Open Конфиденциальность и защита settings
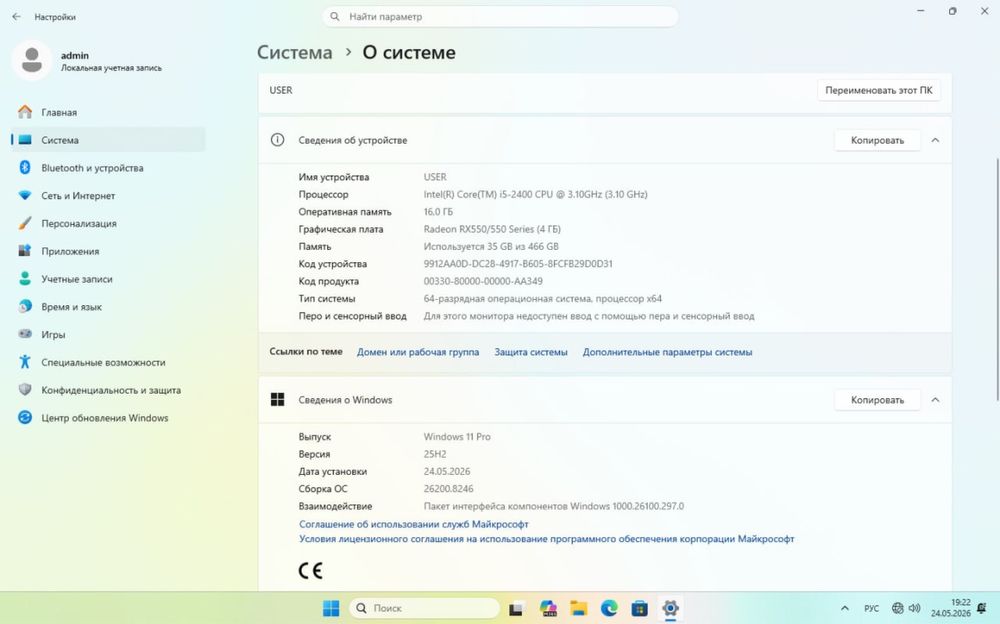This screenshot has height=624, width=1000. (x=108, y=390)
